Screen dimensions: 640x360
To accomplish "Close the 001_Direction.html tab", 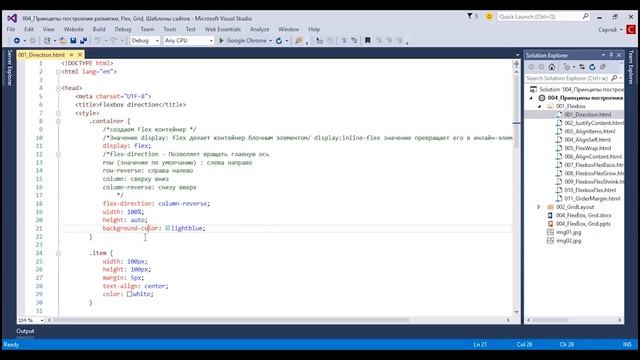I will (x=80, y=55).
